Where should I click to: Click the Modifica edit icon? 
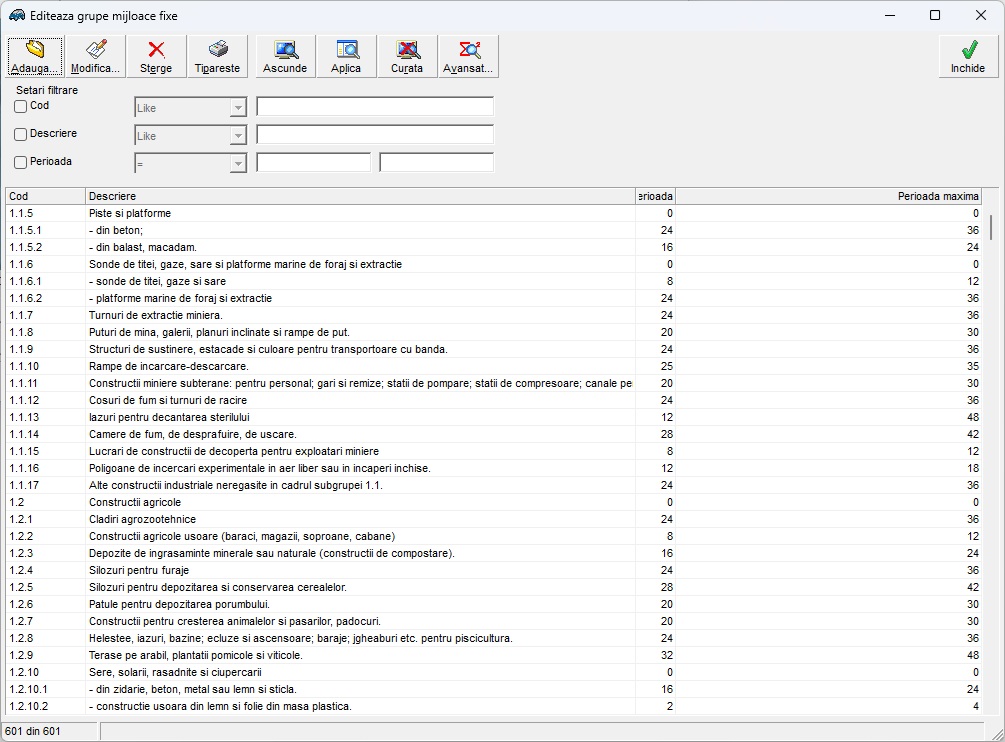tap(96, 56)
